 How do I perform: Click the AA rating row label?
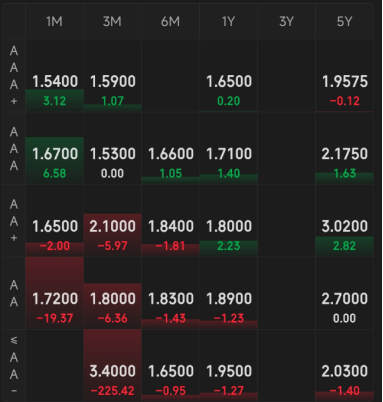[x=14, y=293]
